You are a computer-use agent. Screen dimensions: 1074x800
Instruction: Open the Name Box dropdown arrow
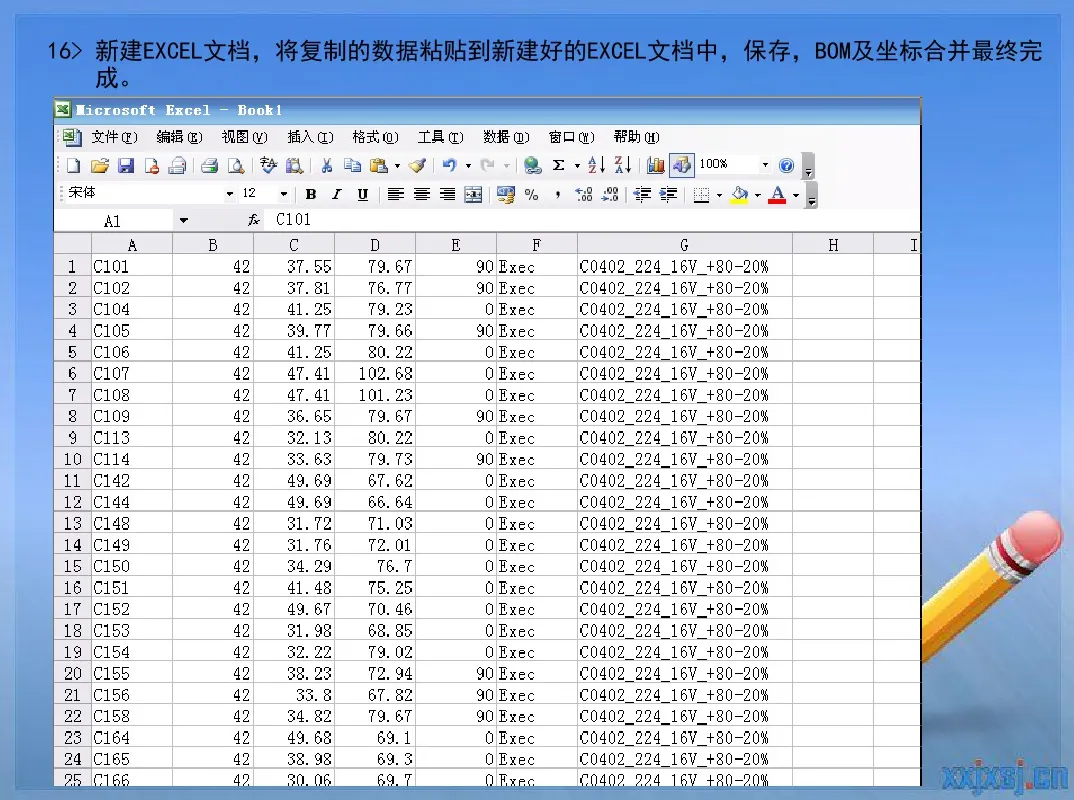click(184, 221)
